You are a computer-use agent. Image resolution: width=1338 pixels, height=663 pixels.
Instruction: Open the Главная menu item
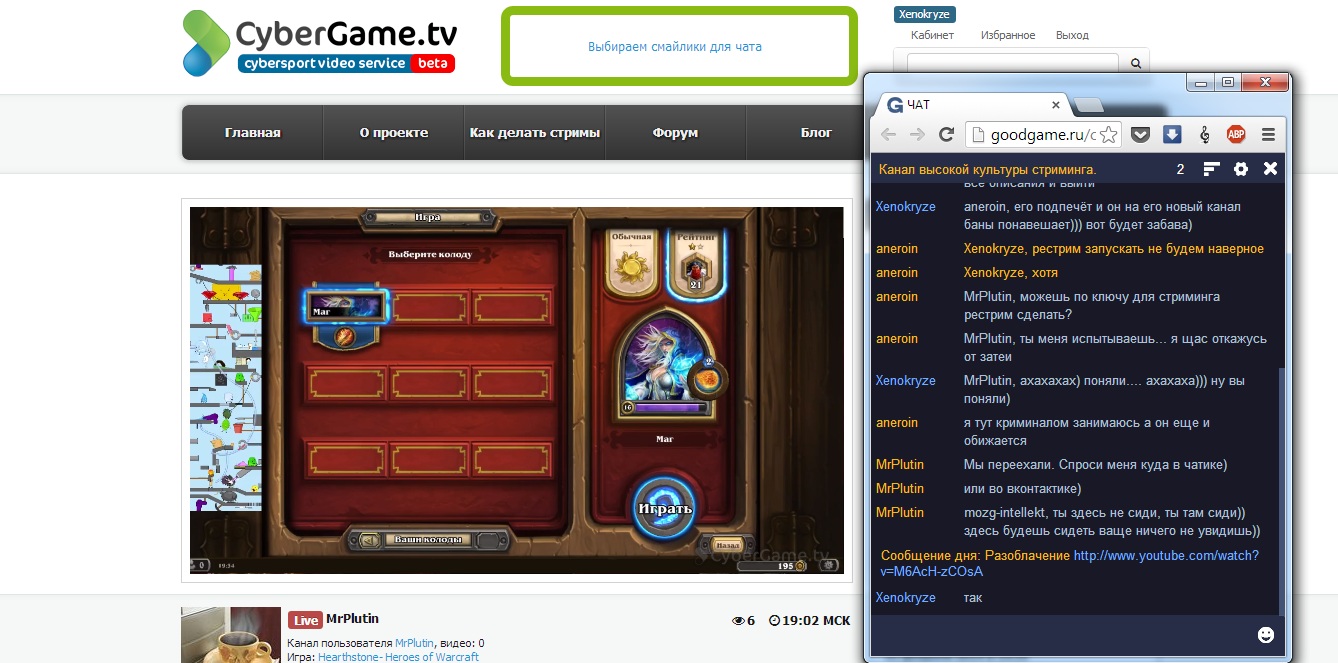click(252, 132)
